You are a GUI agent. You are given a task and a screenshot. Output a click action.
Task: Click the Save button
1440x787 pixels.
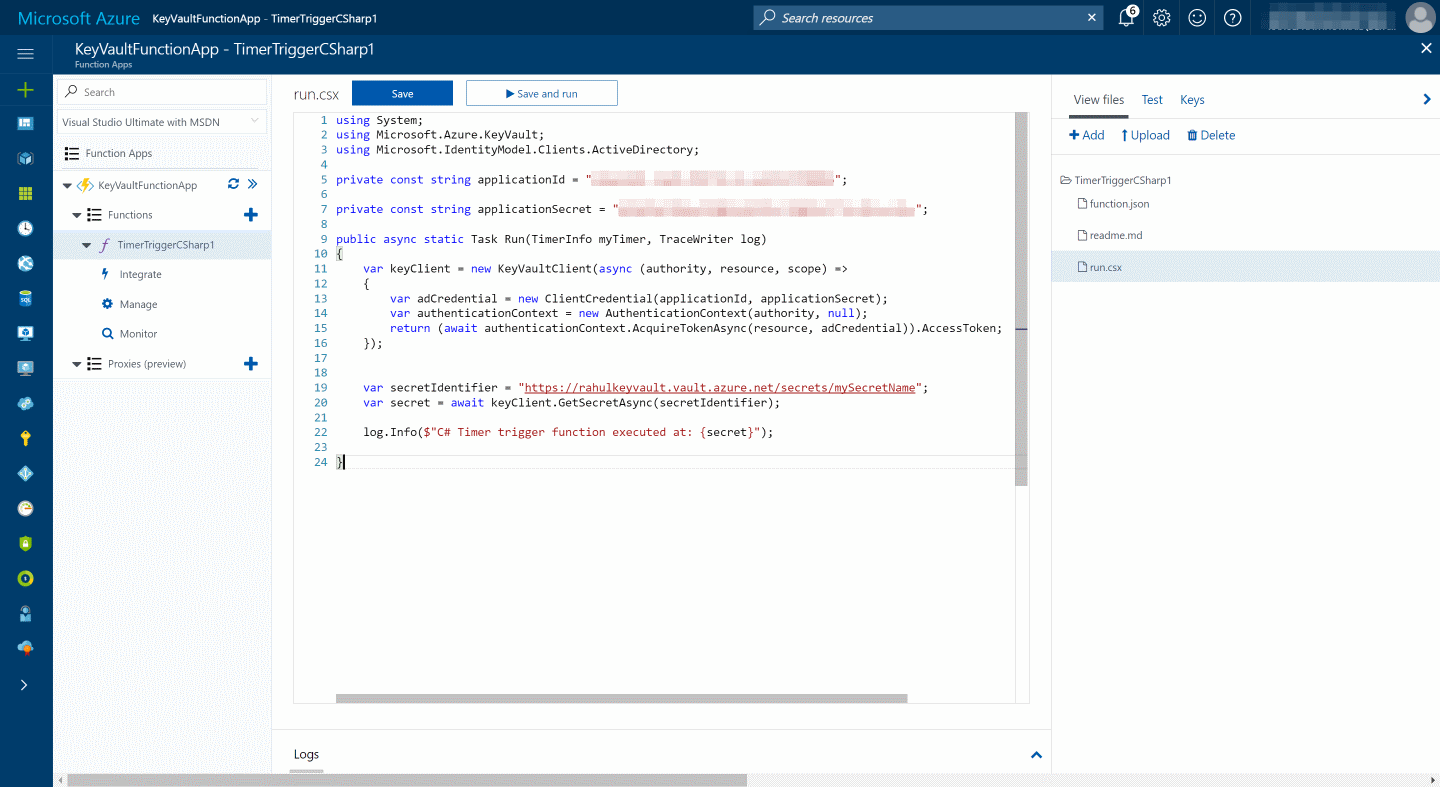tap(402, 93)
